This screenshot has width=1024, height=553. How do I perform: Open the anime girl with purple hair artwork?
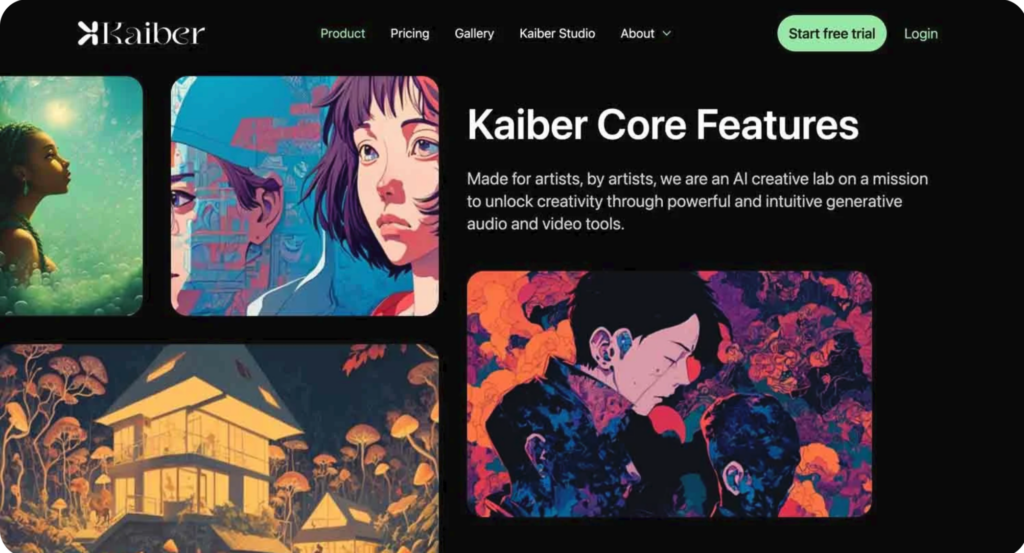tap(304, 196)
